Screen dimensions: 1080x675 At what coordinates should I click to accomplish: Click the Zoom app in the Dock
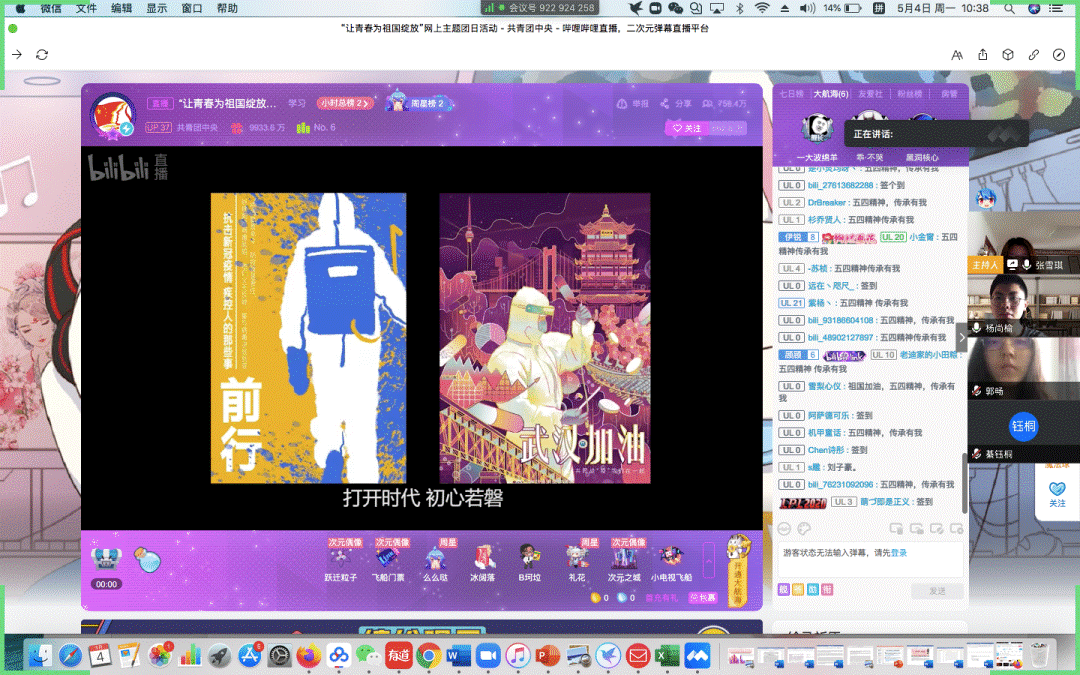pyautogui.click(x=488, y=656)
